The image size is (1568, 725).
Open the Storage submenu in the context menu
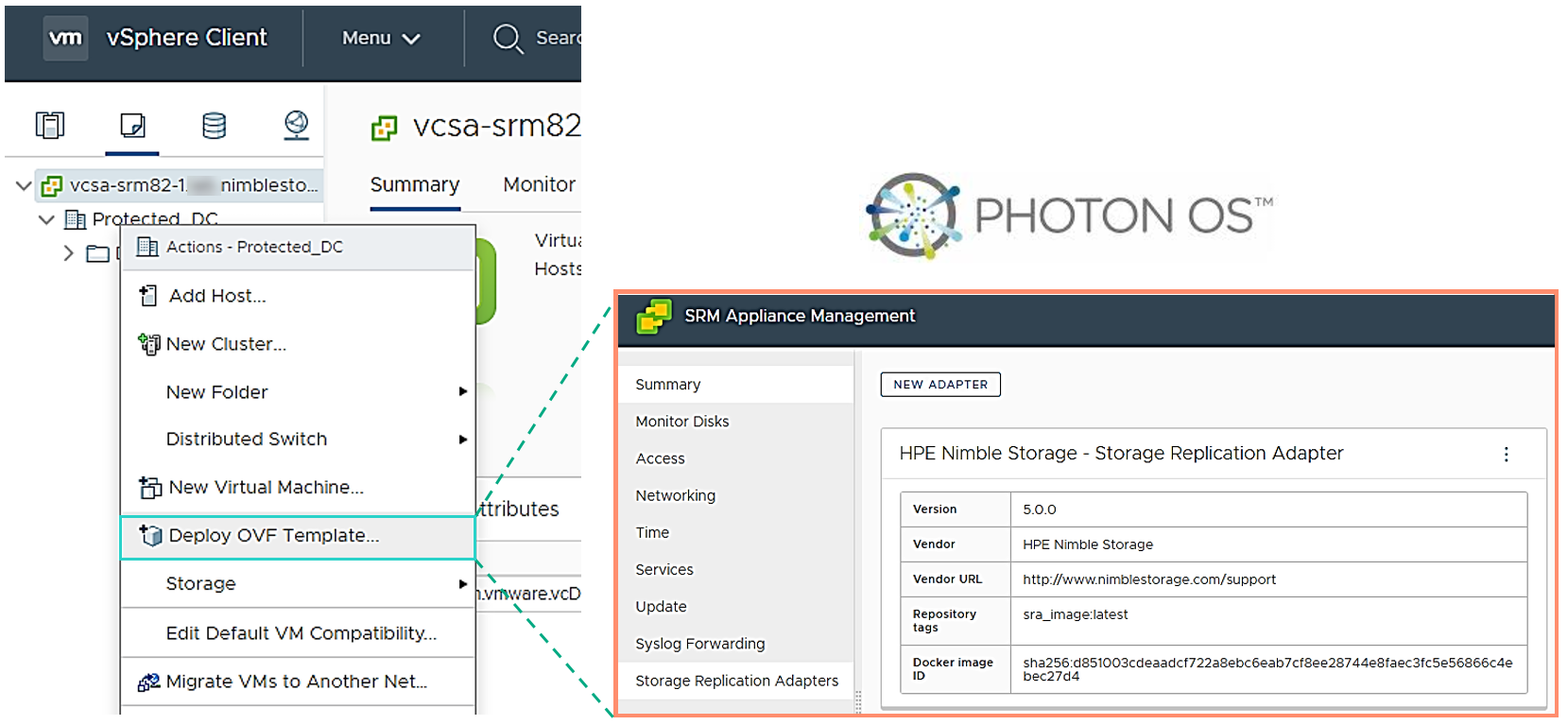click(x=298, y=583)
